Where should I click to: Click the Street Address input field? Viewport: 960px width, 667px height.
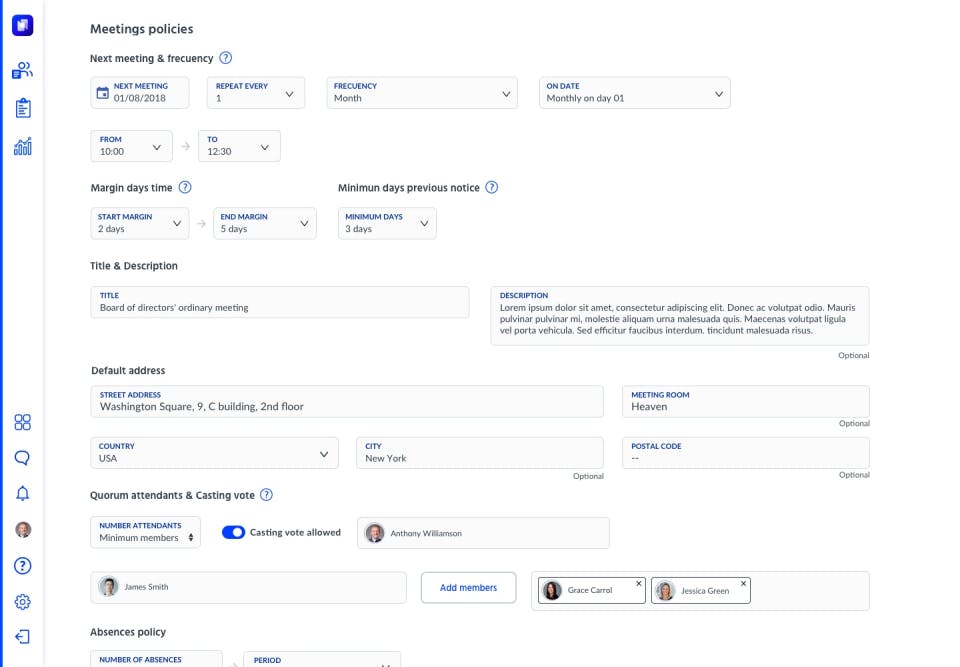347,401
